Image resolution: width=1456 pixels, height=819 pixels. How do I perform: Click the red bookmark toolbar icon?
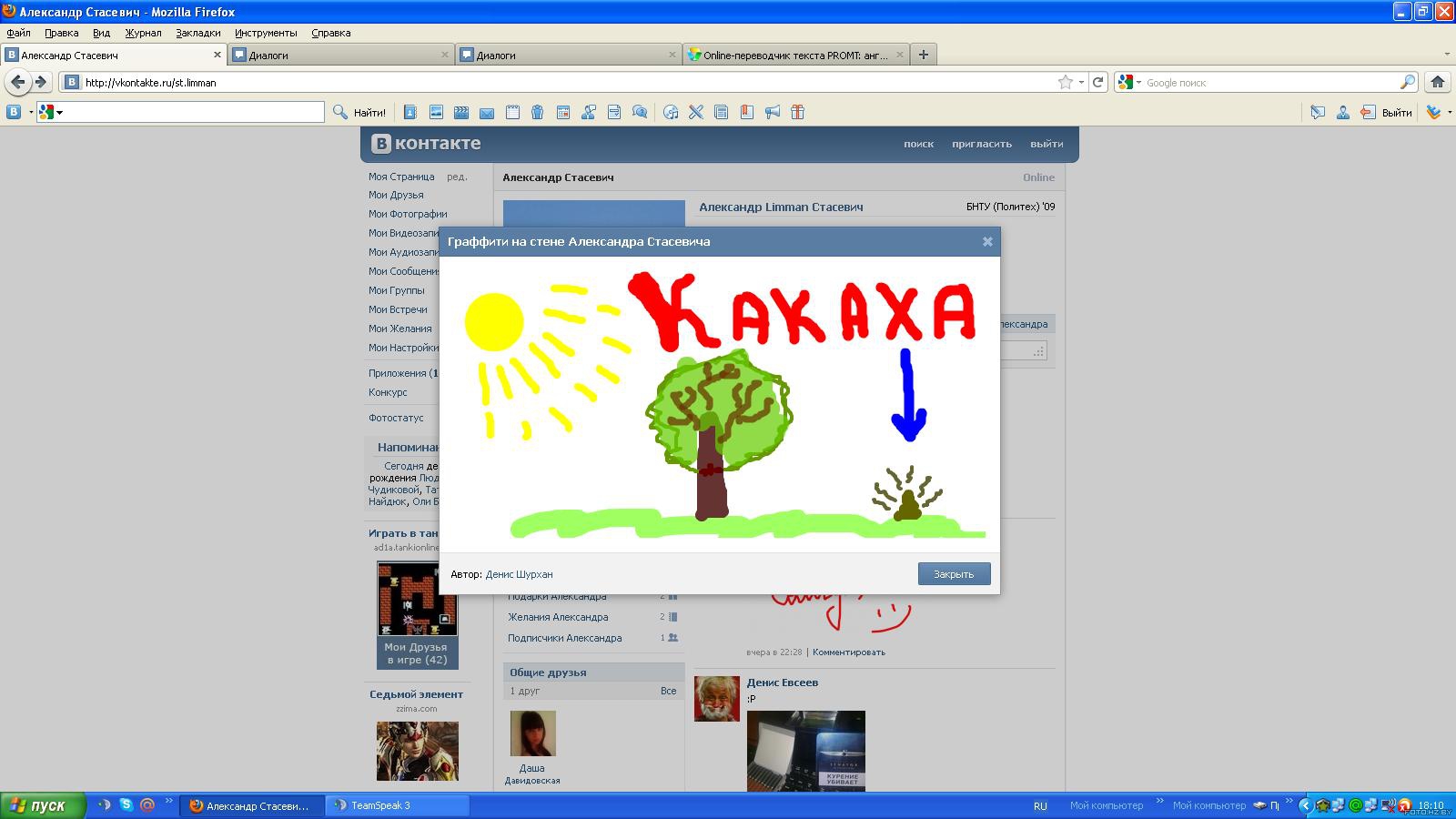point(747,112)
